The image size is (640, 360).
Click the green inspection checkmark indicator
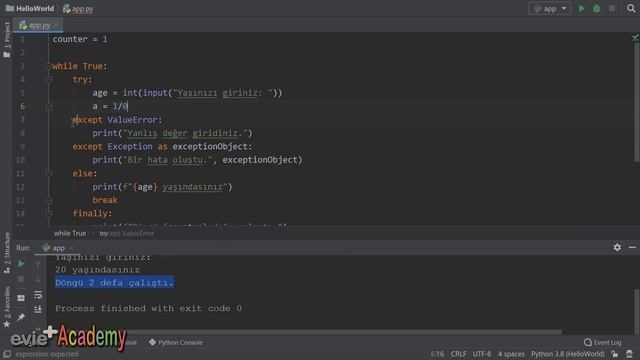635,38
